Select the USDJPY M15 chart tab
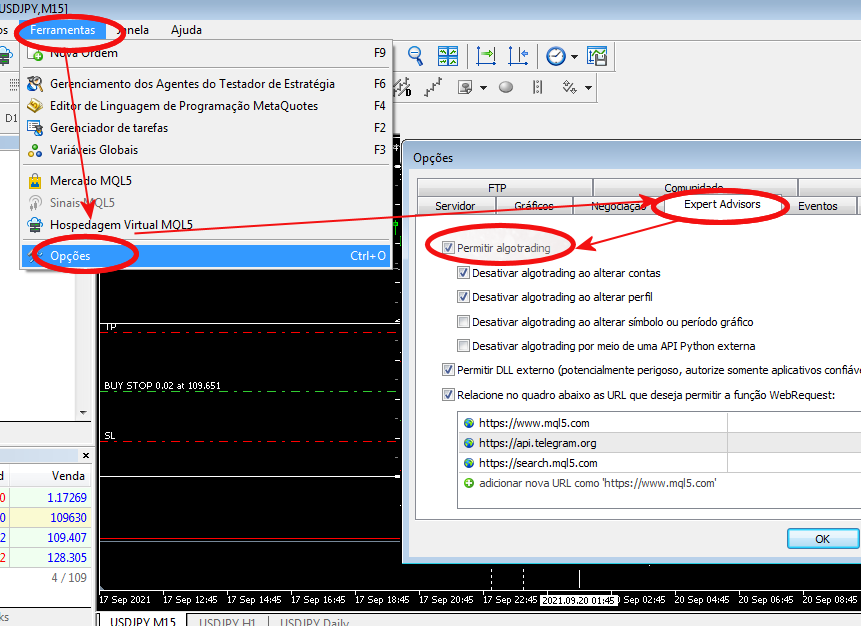This screenshot has width=861, height=626. pyautogui.click(x=143, y=621)
